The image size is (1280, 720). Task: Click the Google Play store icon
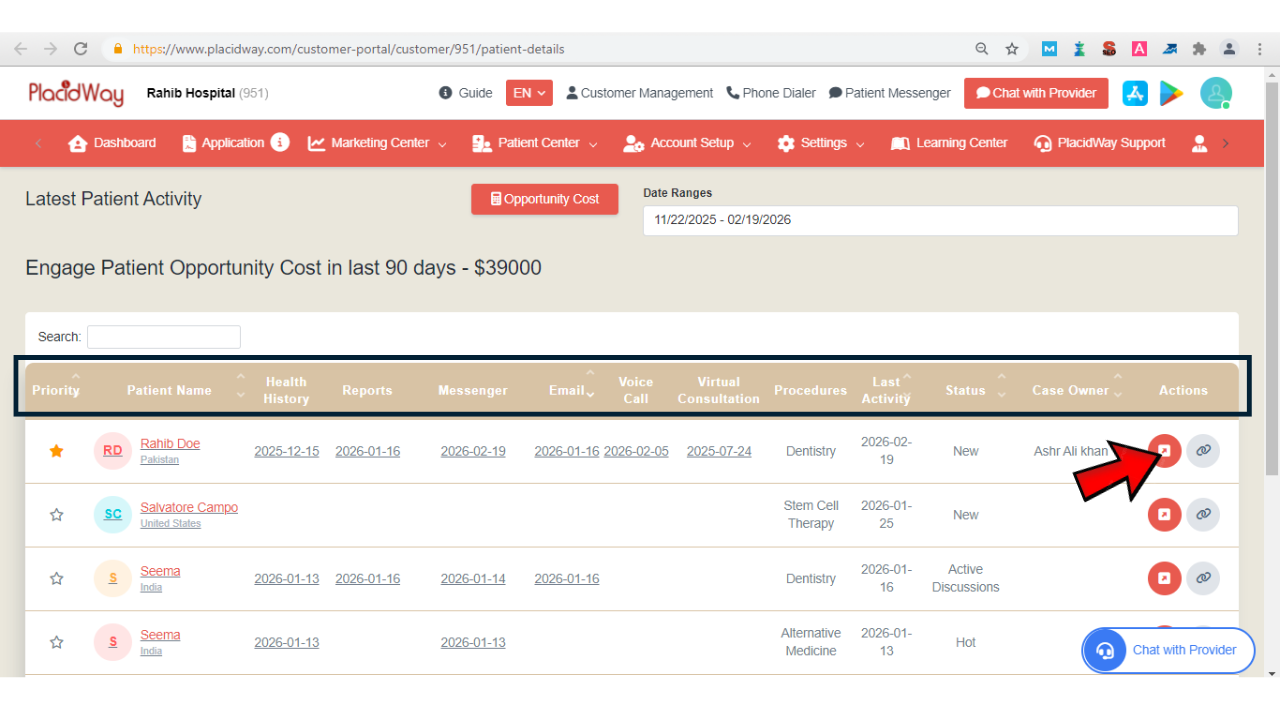pyautogui.click(x=1171, y=93)
